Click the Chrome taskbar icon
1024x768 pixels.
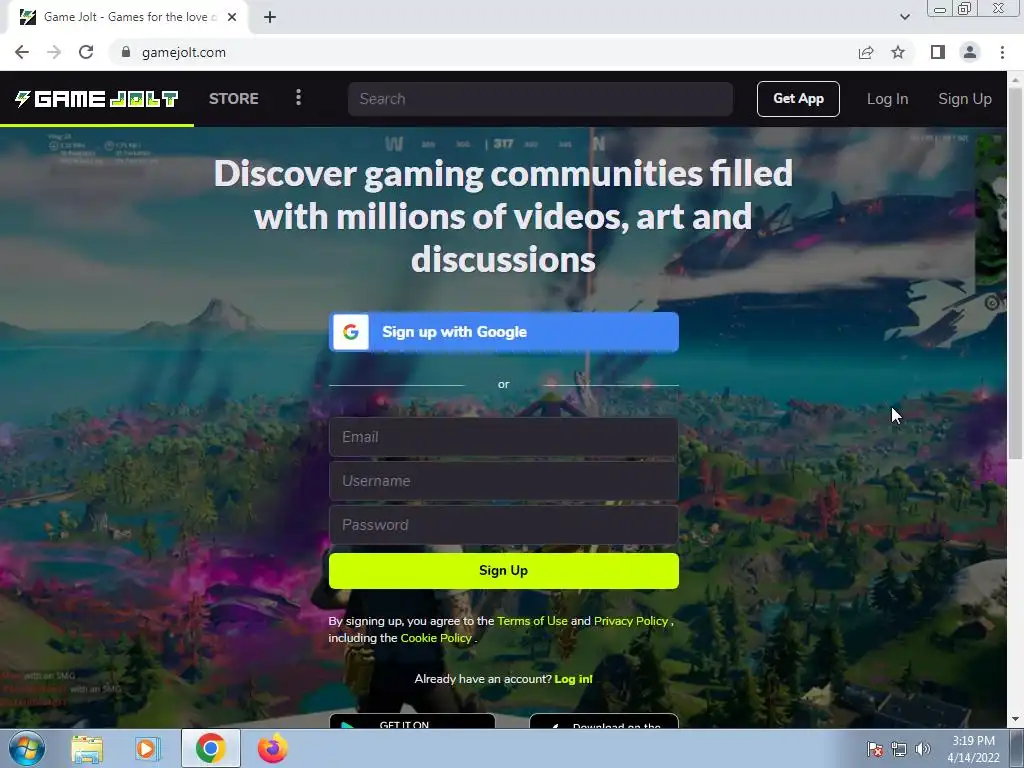pyautogui.click(x=210, y=748)
